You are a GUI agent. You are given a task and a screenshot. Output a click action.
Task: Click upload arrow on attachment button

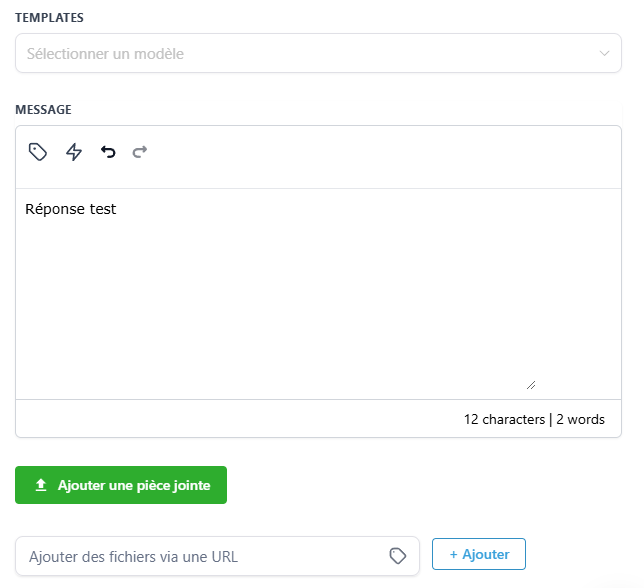pyautogui.click(x=41, y=485)
